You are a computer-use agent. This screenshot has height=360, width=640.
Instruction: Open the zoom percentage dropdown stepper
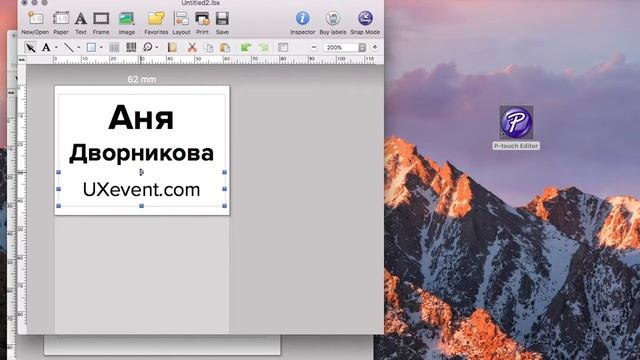click(362, 47)
